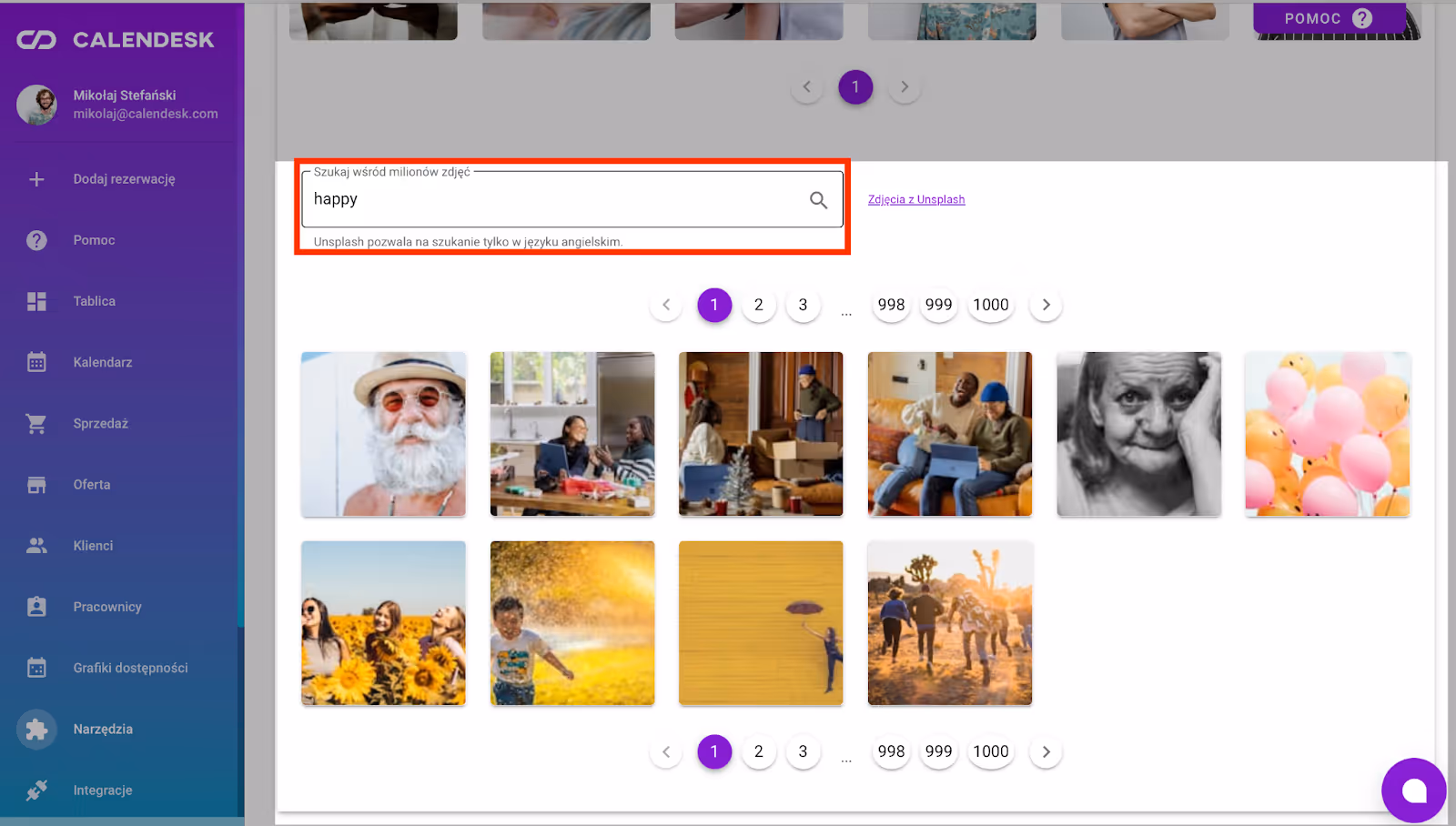Click the Integracje plug icon

[36, 790]
